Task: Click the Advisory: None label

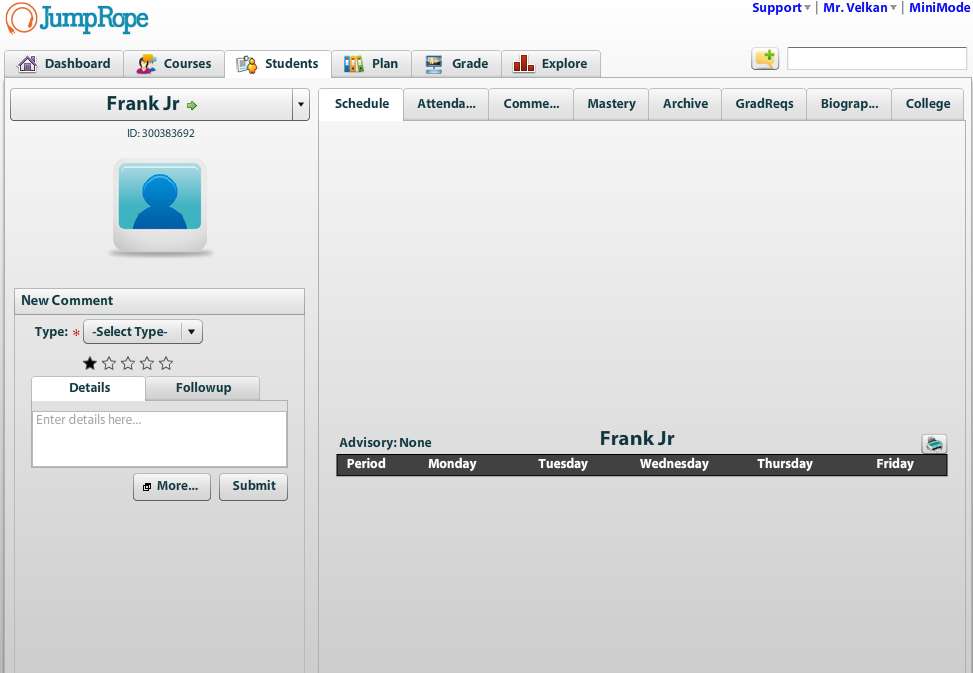Action: [x=385, y=443]
